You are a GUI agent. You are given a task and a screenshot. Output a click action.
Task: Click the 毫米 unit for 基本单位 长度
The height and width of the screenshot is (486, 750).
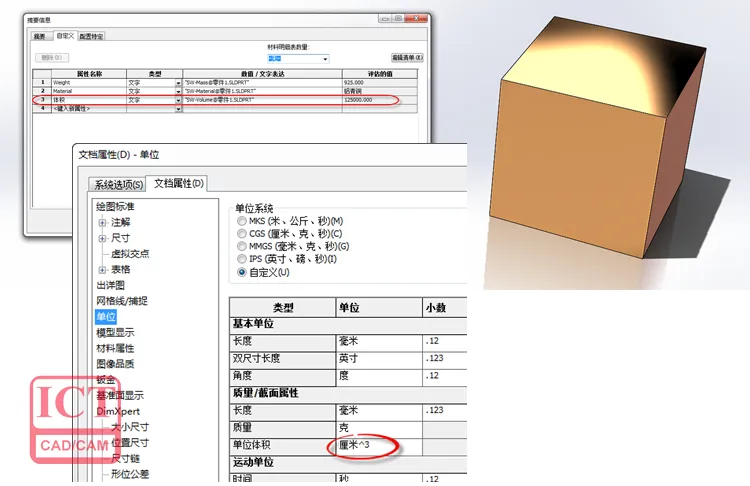pos(379,342)
